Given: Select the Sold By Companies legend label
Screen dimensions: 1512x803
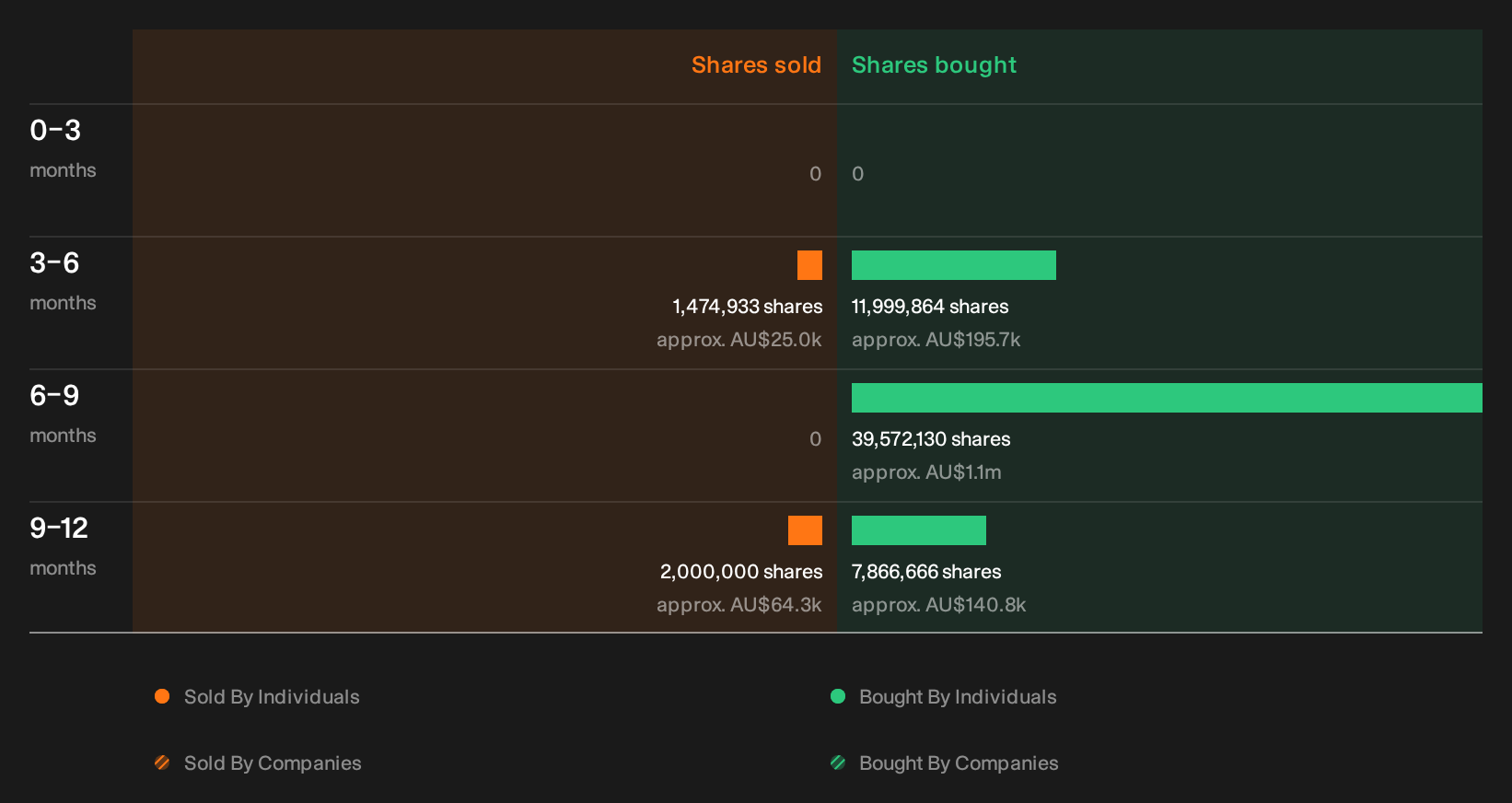Looking at the screenshot, I should click(x=273, y=763).
